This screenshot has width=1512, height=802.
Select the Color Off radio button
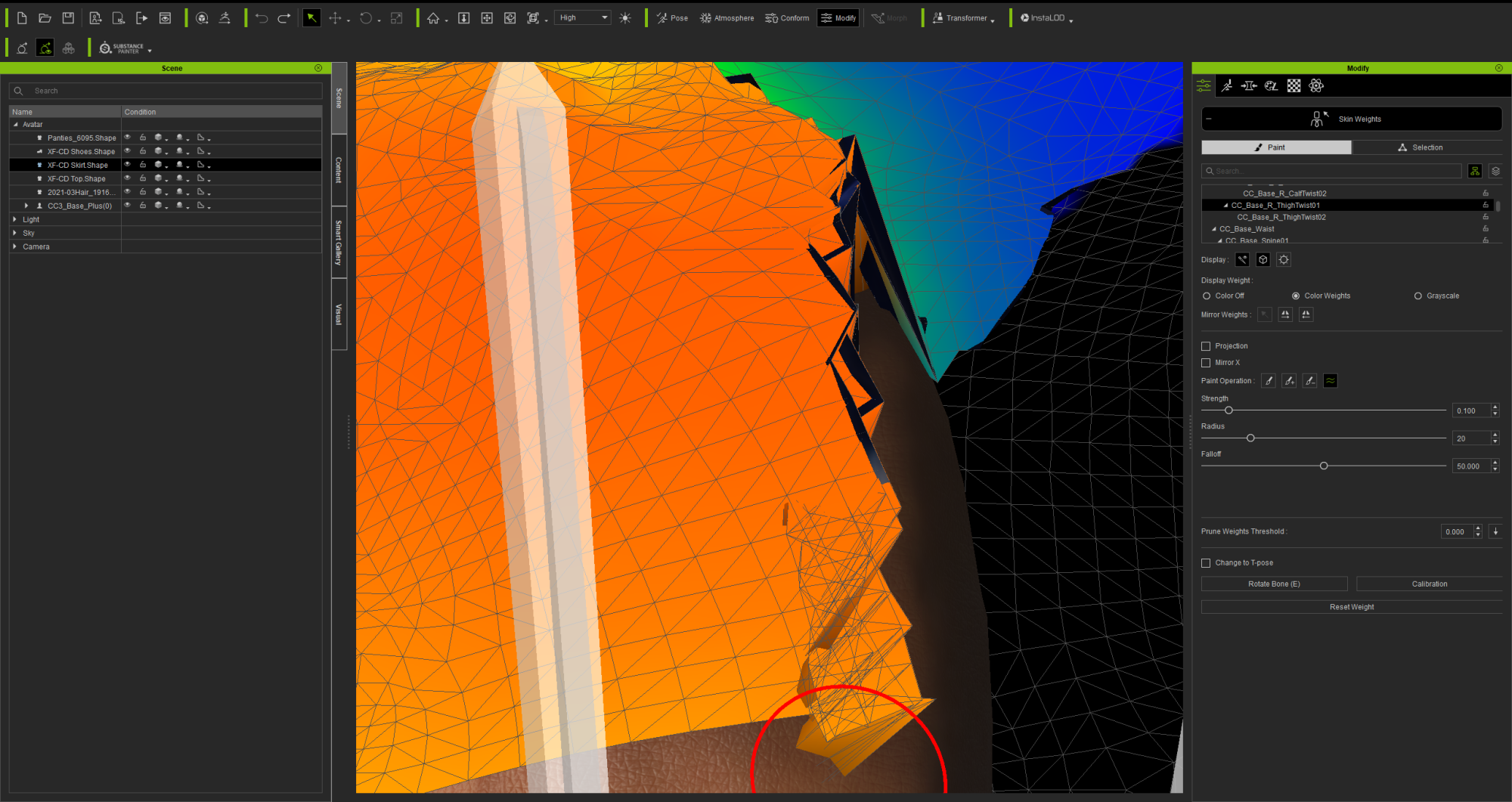[1207, 296]
